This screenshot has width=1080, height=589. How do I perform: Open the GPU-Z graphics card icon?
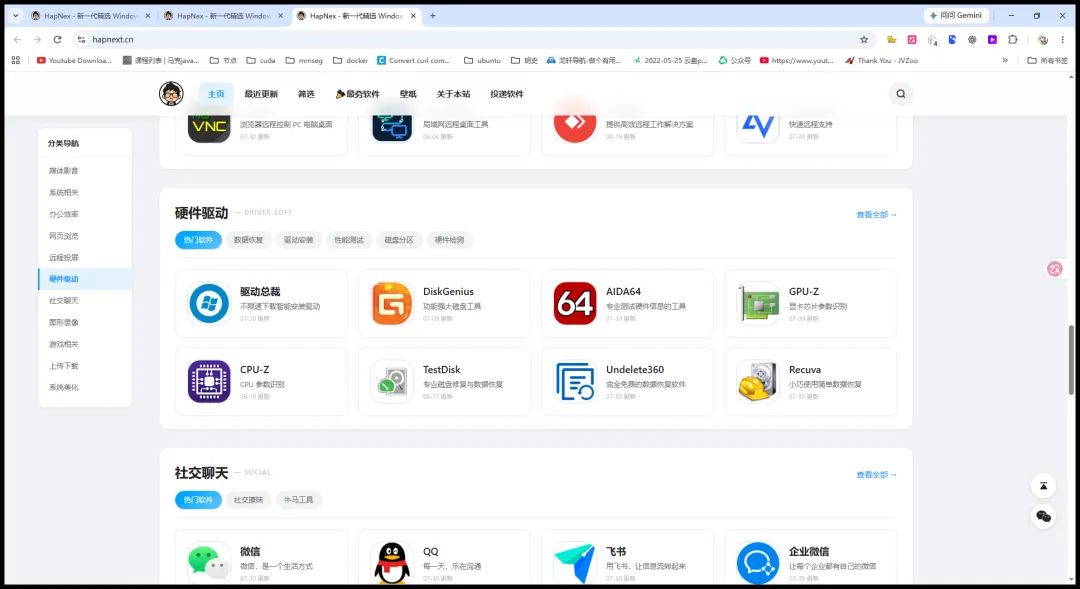pyautogui.click(x=758, y=303)
